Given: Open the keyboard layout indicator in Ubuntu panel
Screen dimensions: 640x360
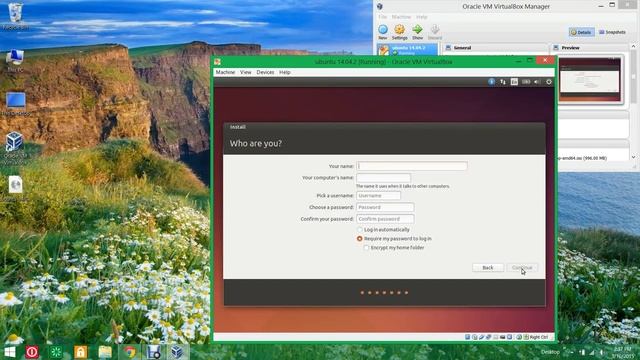Looking at the screenshot, I should pos(514,82).
